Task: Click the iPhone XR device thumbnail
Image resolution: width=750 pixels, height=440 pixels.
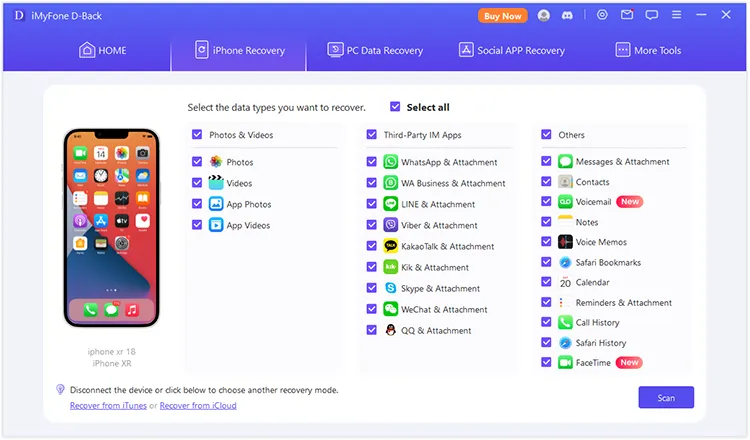Action: click(111, 228)
